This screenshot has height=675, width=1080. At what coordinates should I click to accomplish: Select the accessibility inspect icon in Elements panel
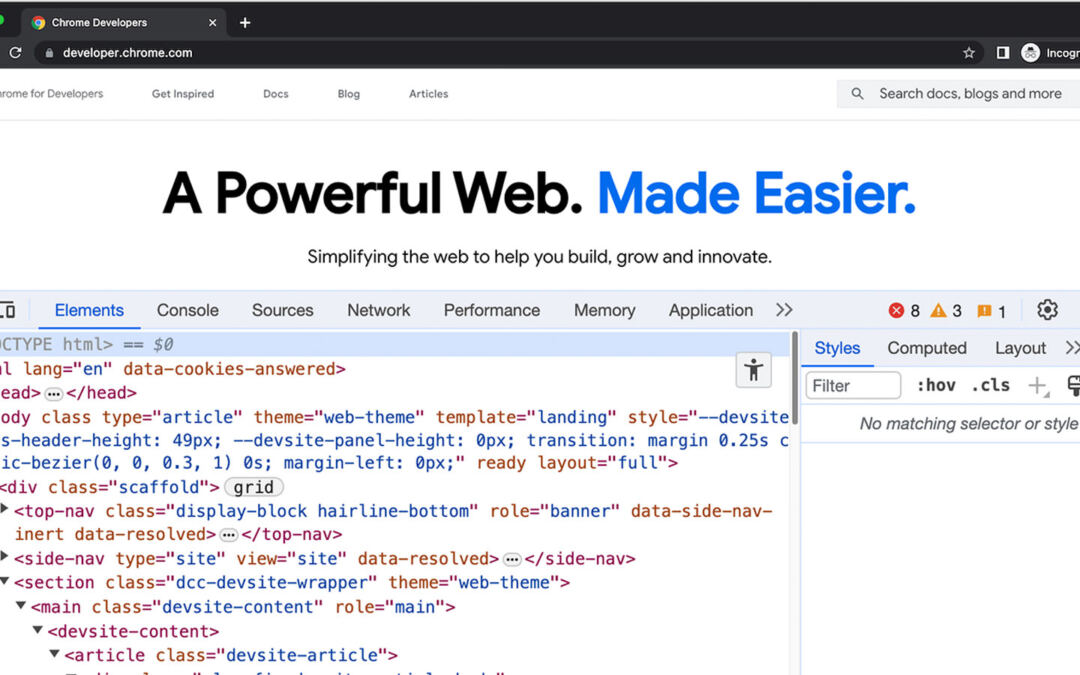click(753, 370)
